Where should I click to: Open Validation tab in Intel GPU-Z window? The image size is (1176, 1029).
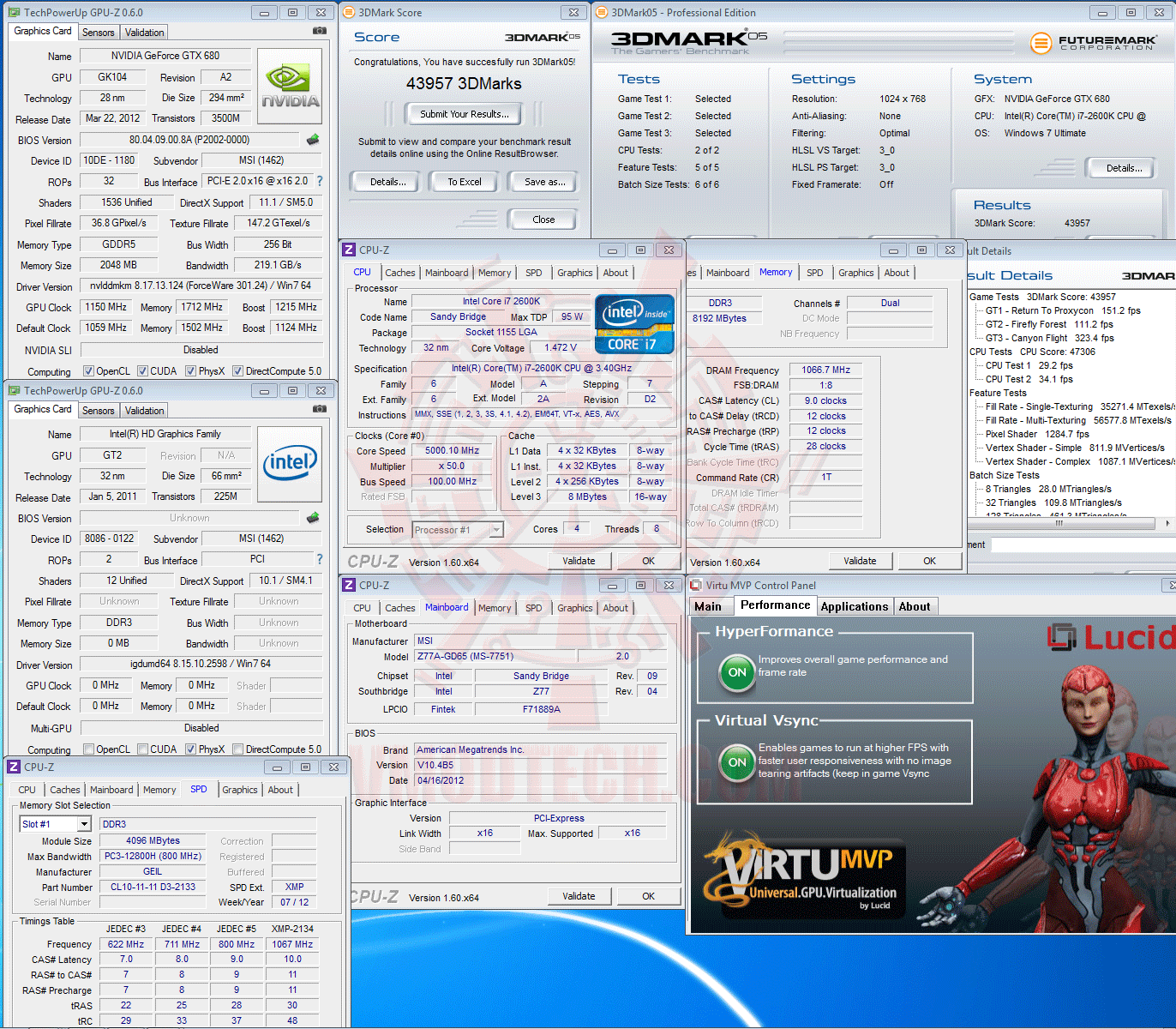tap(144, 411)
